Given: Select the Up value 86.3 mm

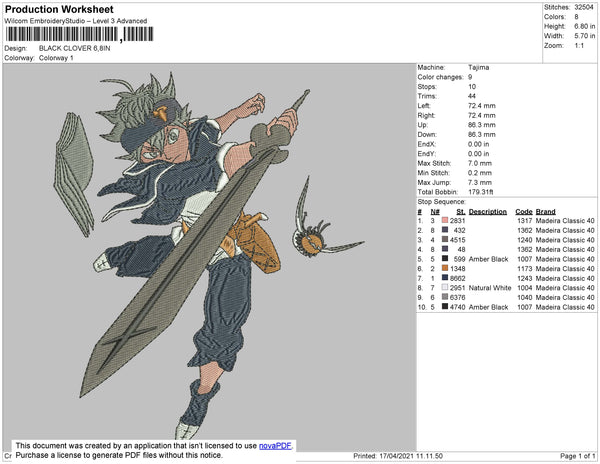Looking at the screenshot, I should [482, 125].
